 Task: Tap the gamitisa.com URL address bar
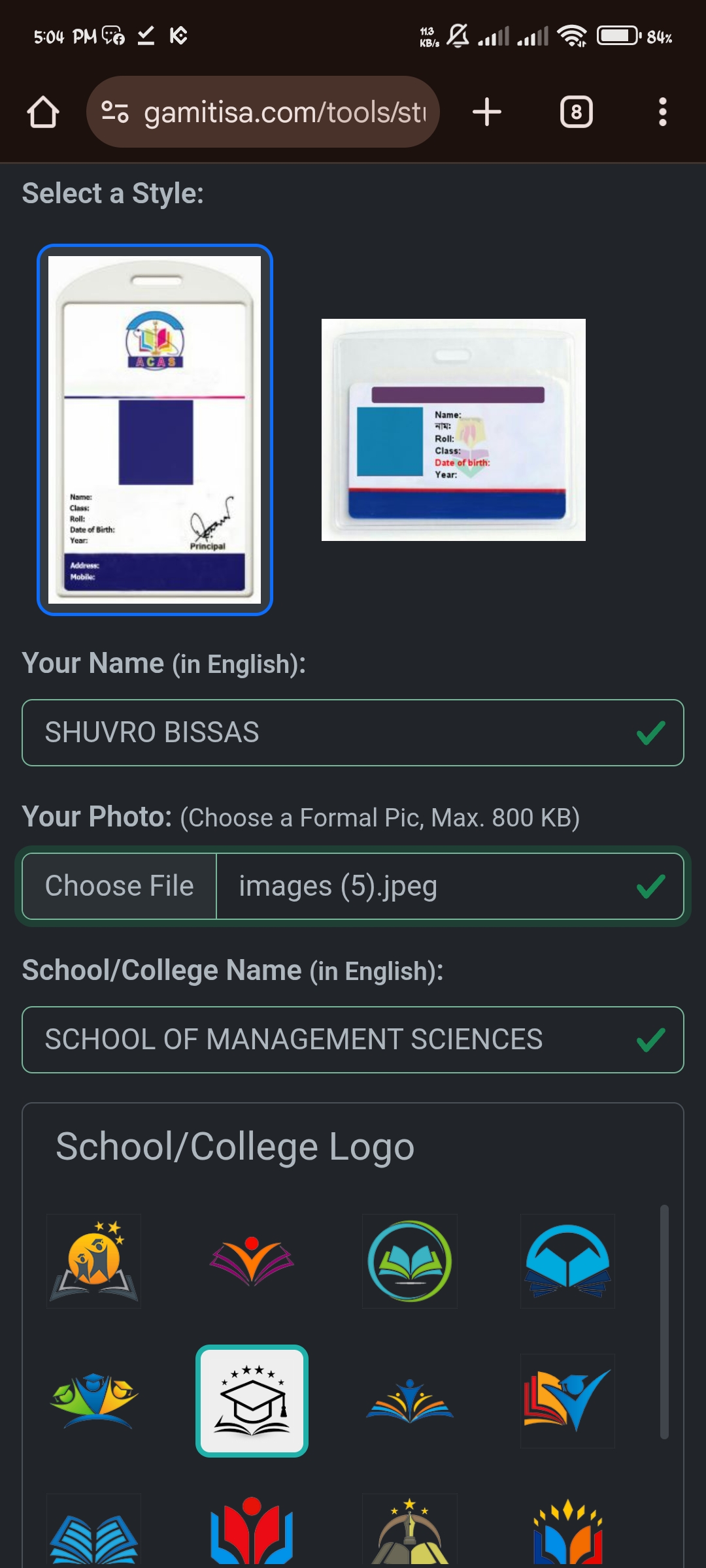[285, 112]
